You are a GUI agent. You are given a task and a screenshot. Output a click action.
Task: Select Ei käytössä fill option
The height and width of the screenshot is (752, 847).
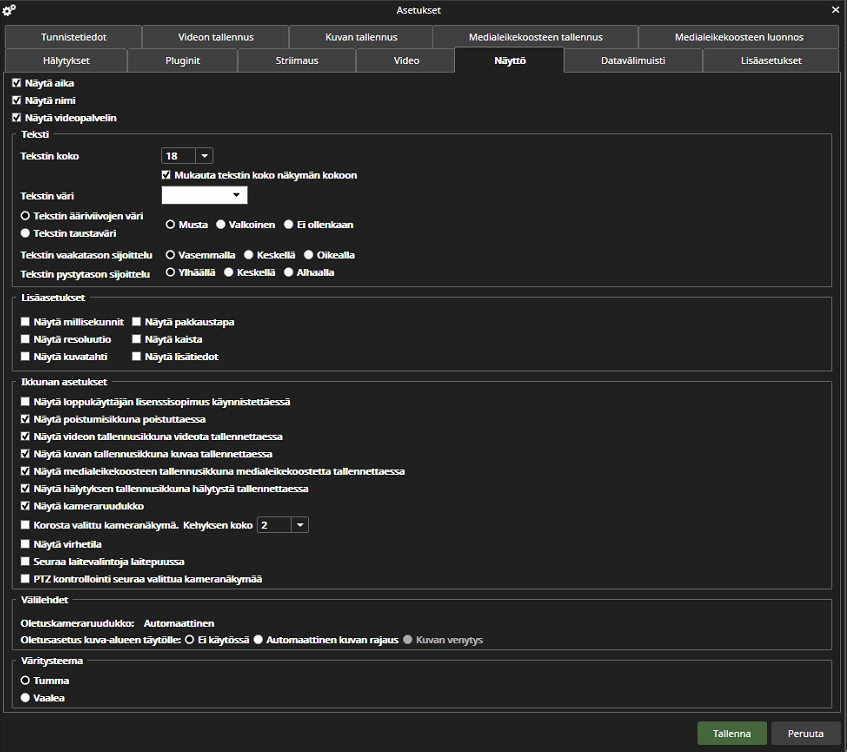(190, 640)
